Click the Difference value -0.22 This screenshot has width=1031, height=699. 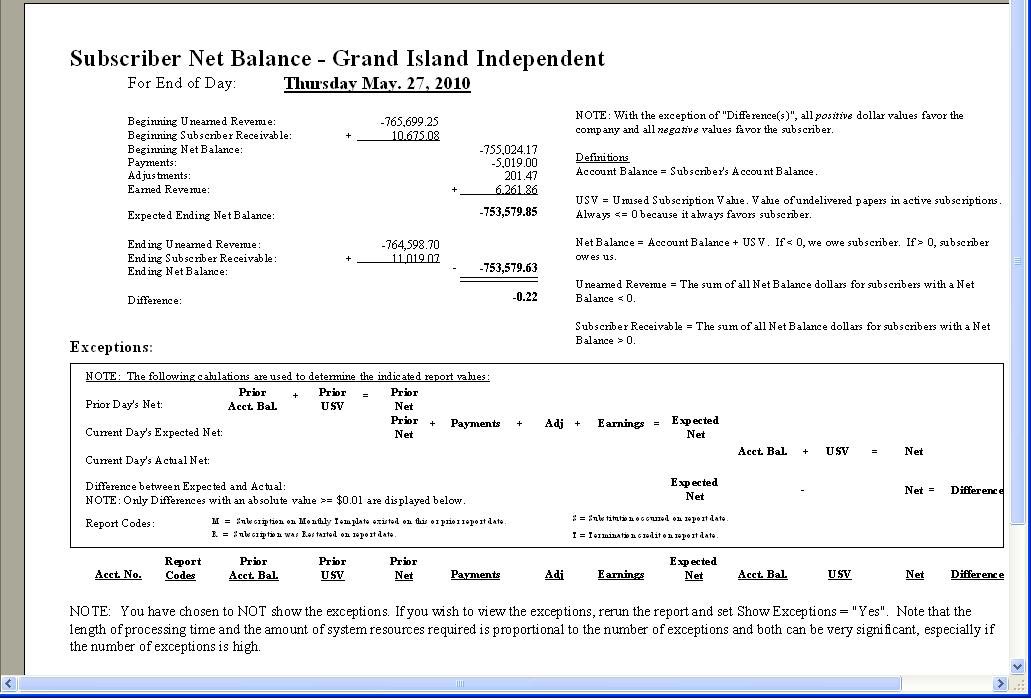click(x=524, y=297)
